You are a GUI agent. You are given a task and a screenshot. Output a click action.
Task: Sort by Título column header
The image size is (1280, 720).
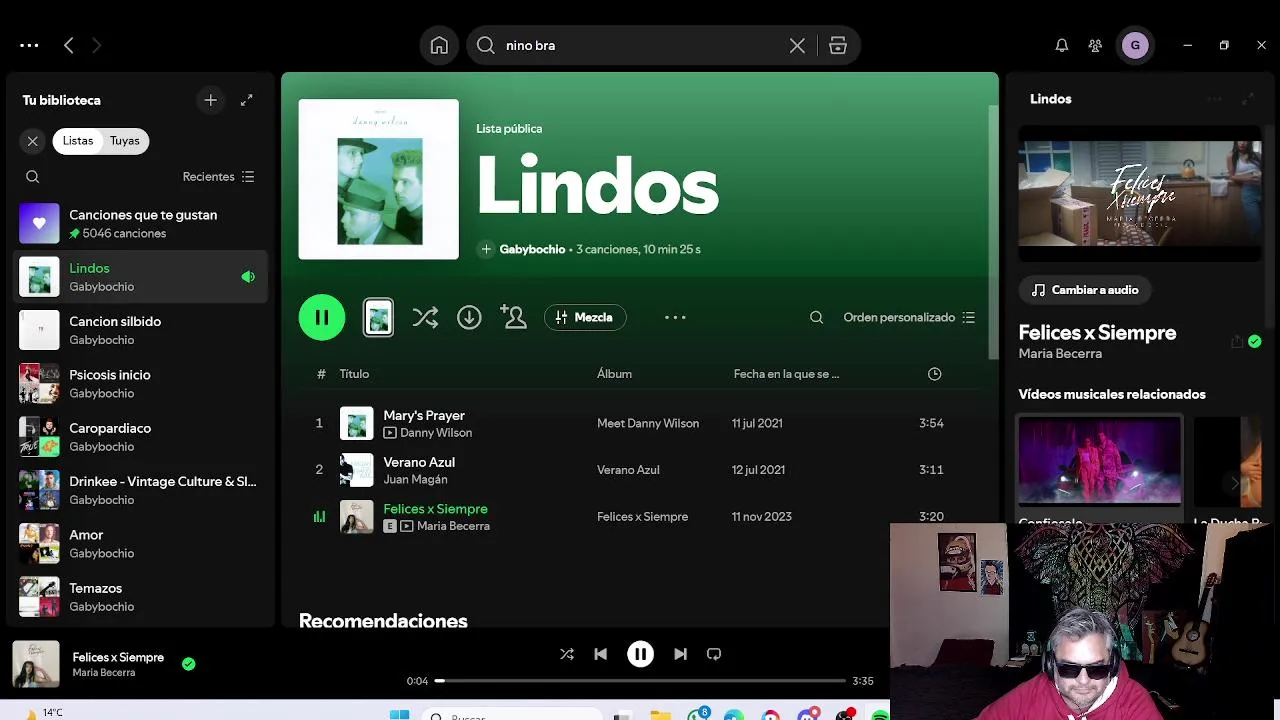[354, 374]
